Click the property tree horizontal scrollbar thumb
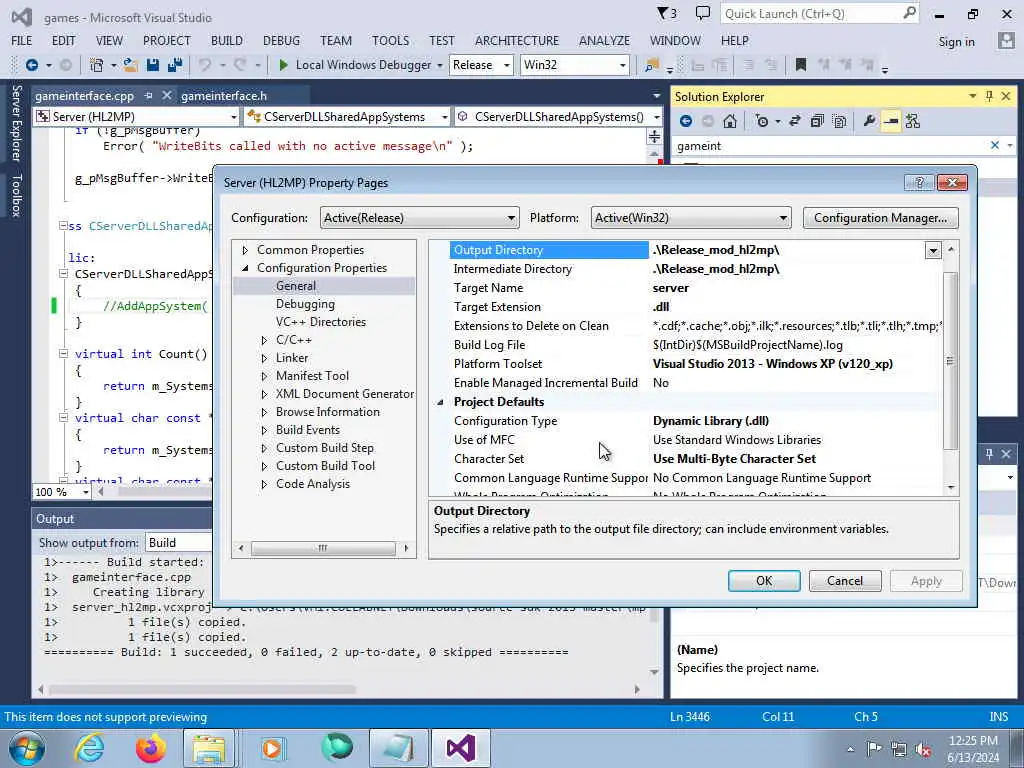 click(x=323, y=548)
